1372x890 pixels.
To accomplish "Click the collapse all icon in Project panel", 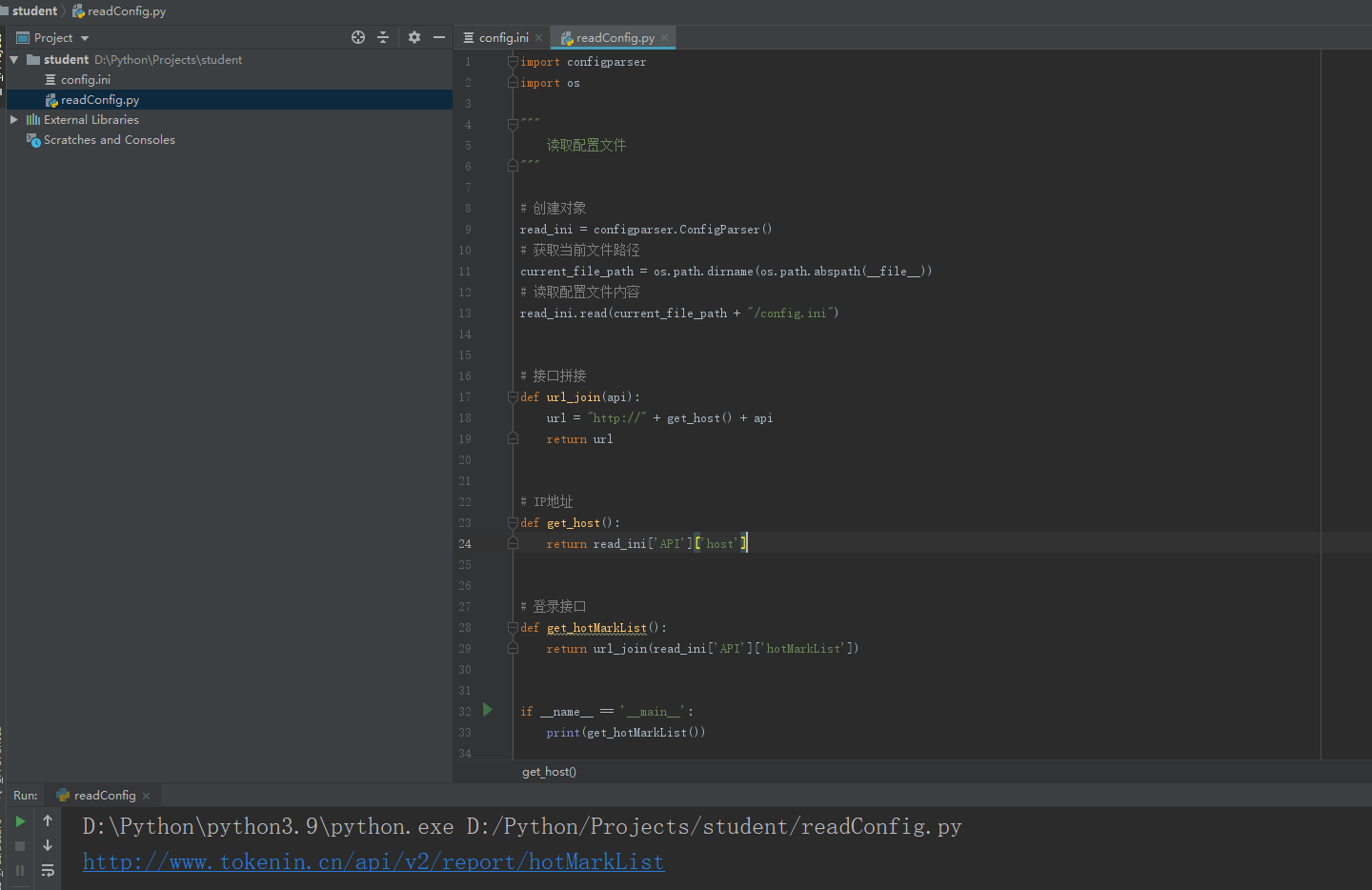I will coord(383,37).
